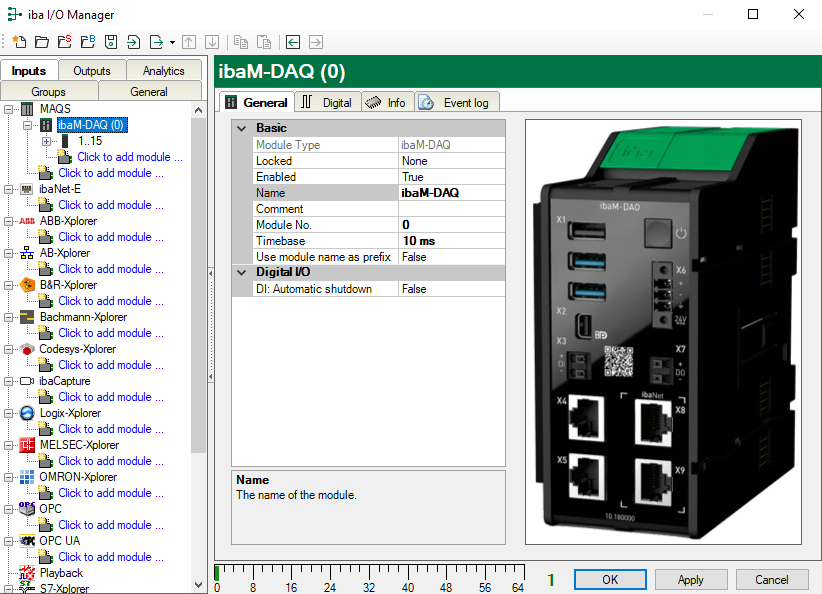This screenshot has height=594, width=822.
Task: Click the new configuration toolbar icon
Action: [19, 42]
